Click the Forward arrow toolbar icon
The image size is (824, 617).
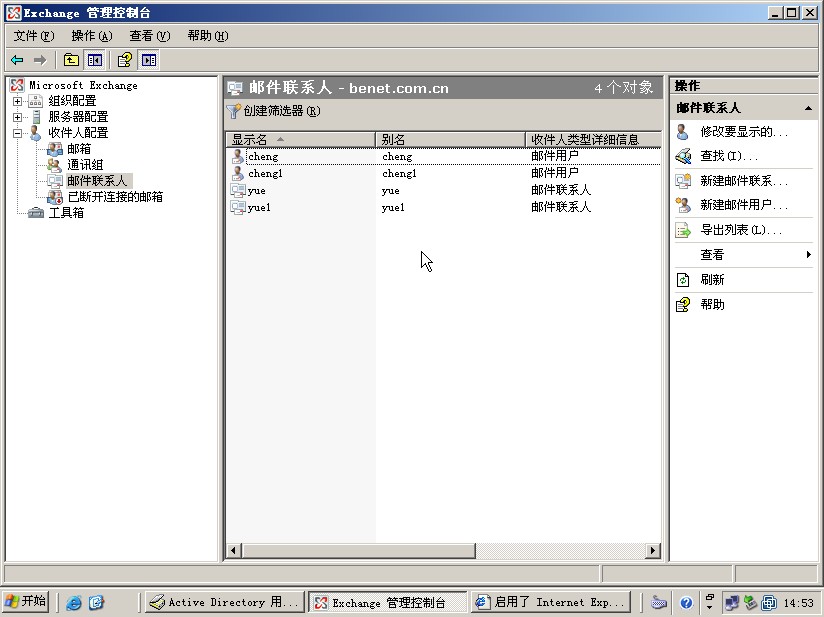[x=40, y=60]
